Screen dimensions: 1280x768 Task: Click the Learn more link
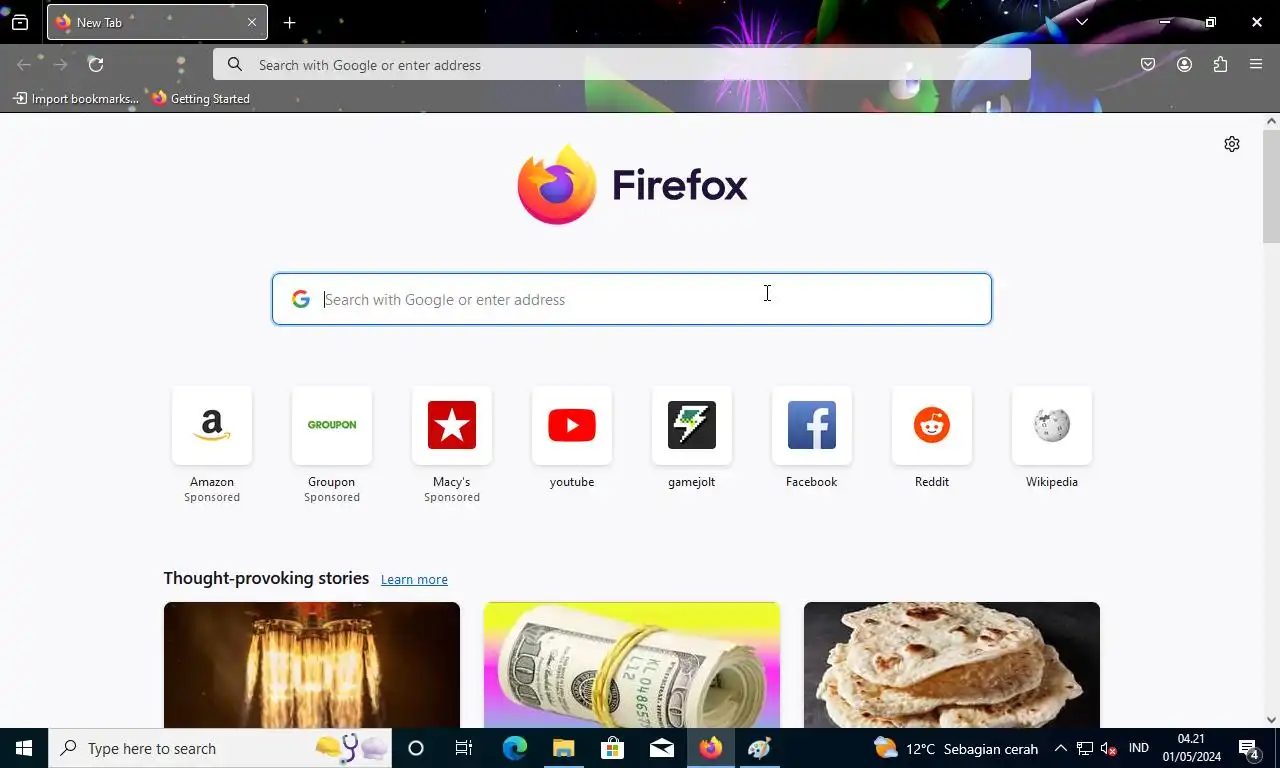click(414, 580)
